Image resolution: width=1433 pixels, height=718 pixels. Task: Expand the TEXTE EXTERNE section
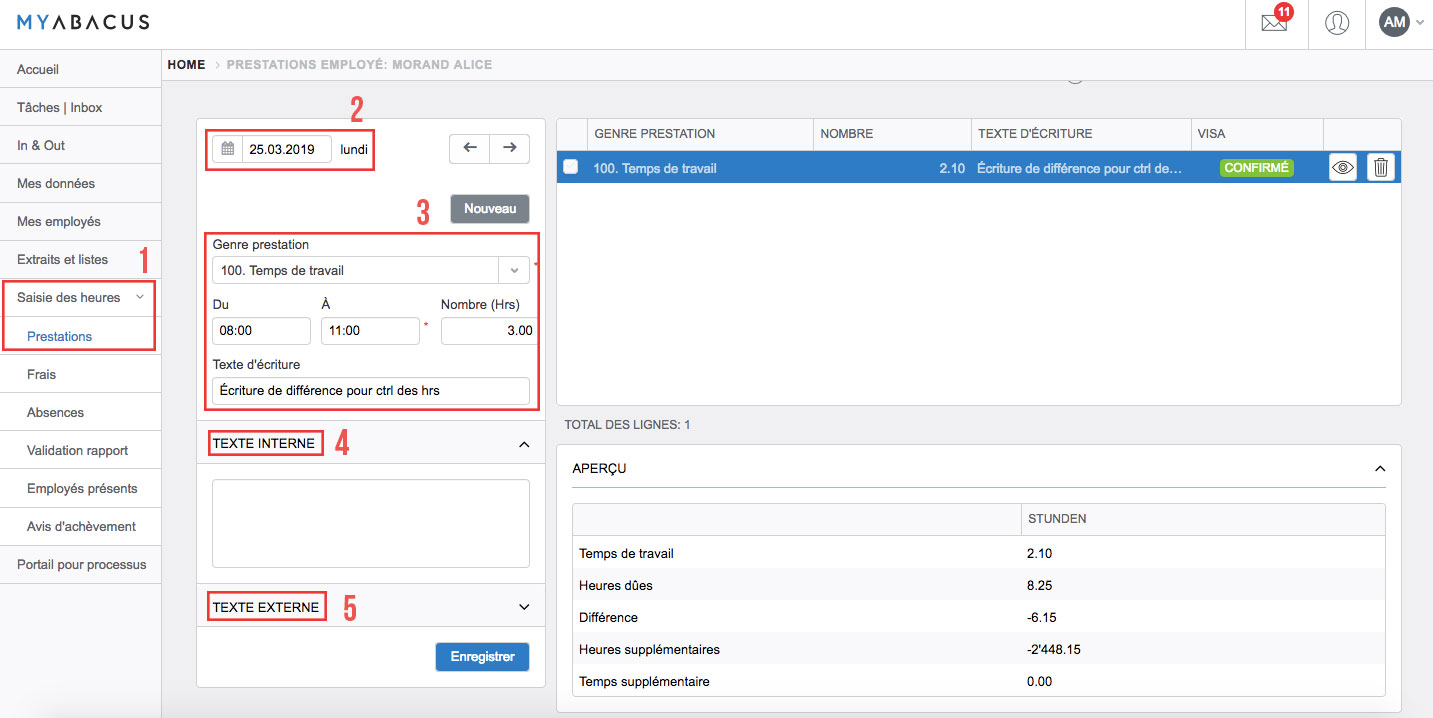524,606
